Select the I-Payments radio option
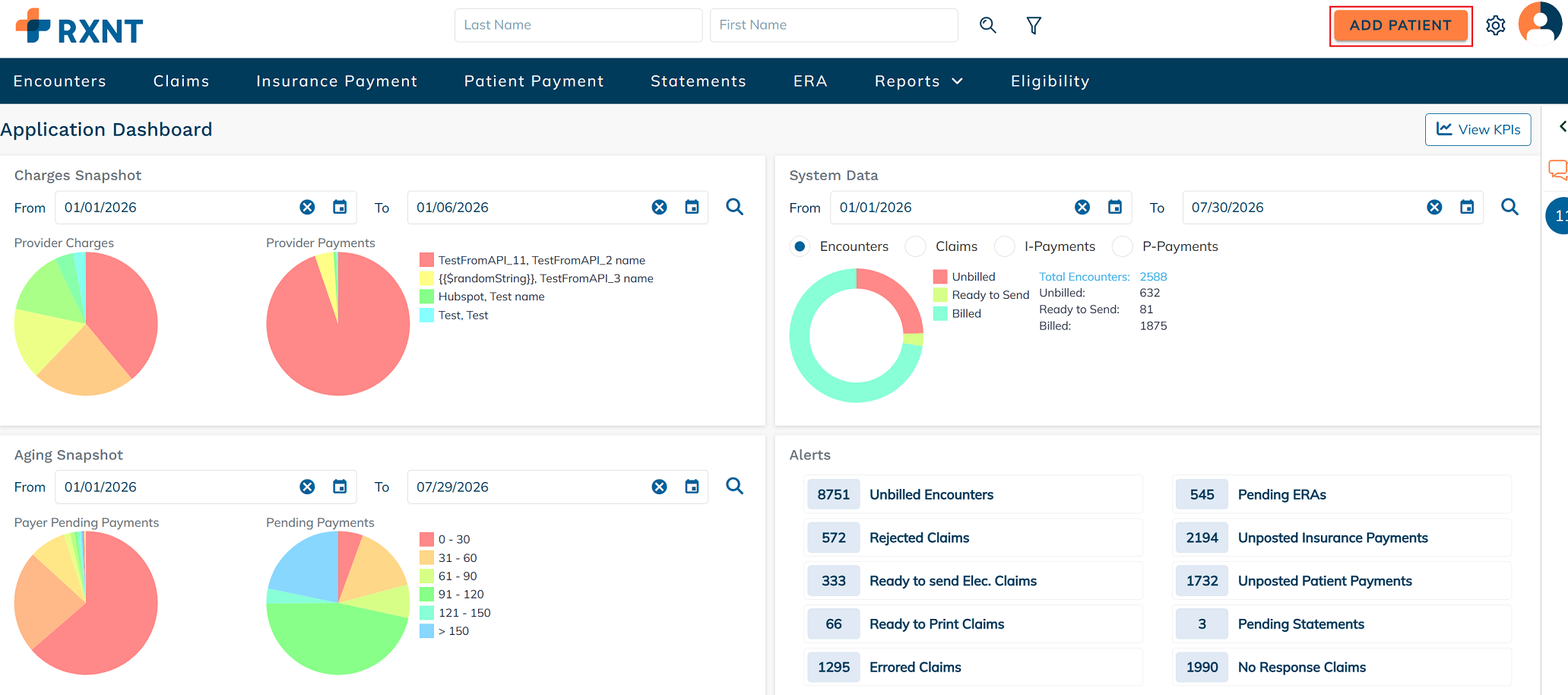This screenshot has width=1568, height=695. 1005,246
